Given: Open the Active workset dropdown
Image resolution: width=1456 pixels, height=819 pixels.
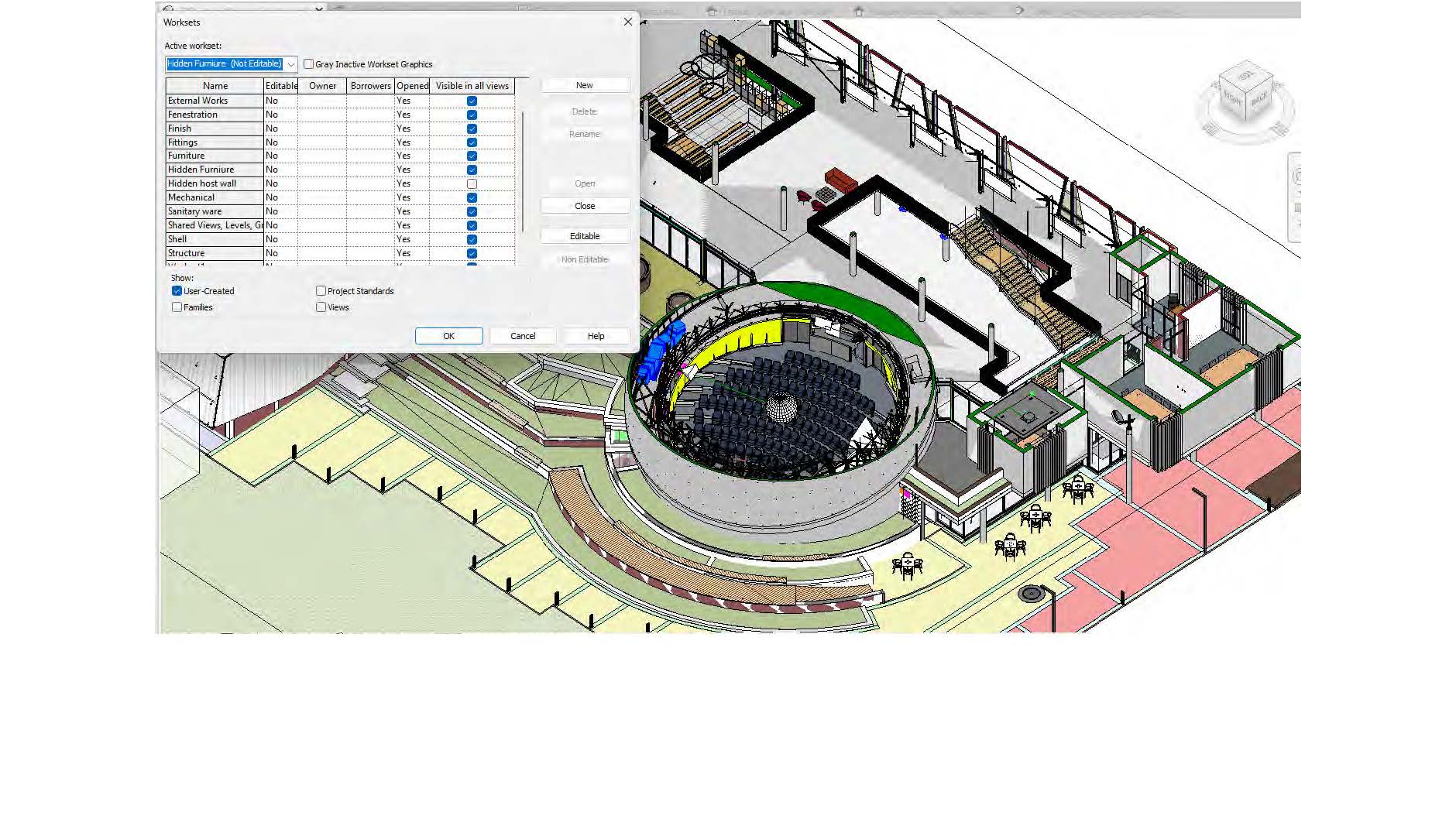Looking at the screenshot, I should tap(290, 64).
